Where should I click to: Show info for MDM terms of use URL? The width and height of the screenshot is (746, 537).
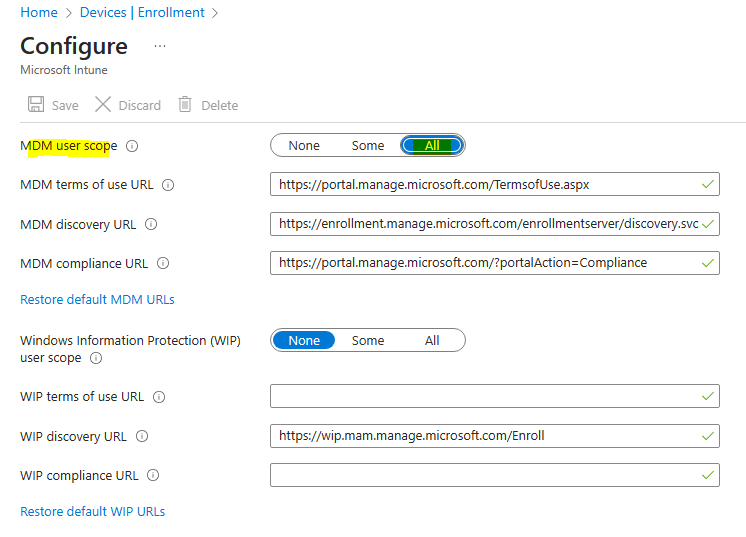168,185
